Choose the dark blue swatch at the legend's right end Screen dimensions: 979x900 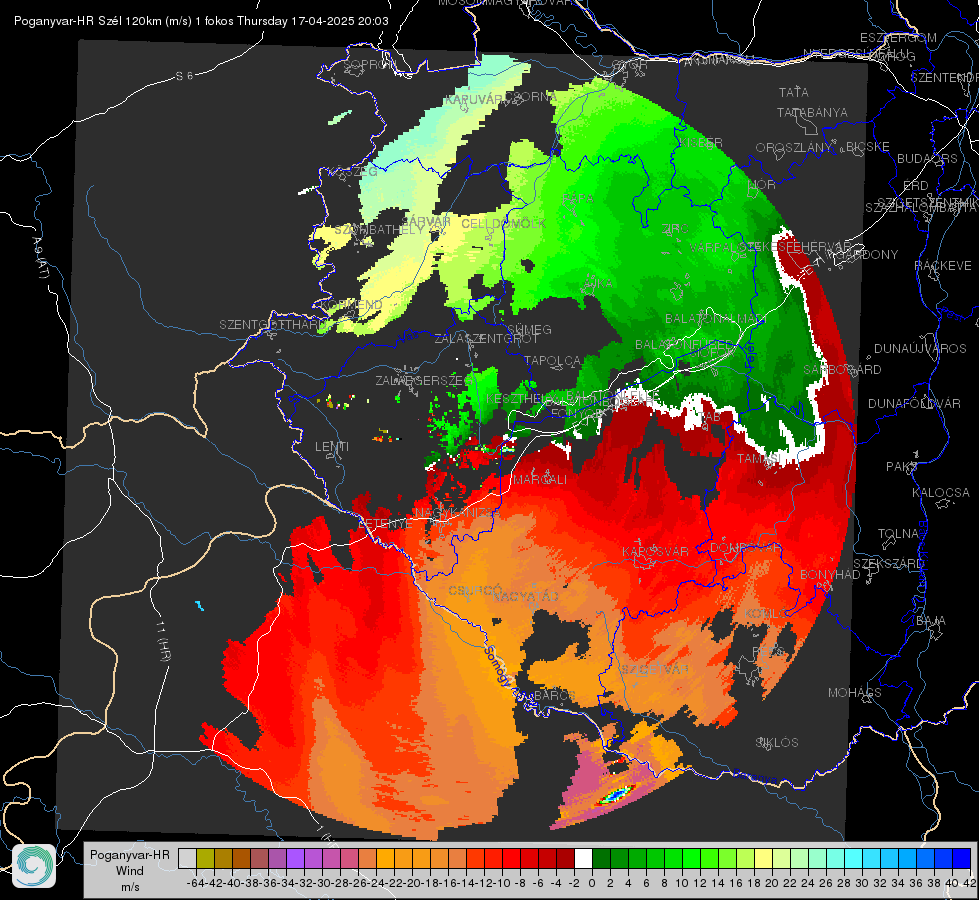(x=962, y=858)
